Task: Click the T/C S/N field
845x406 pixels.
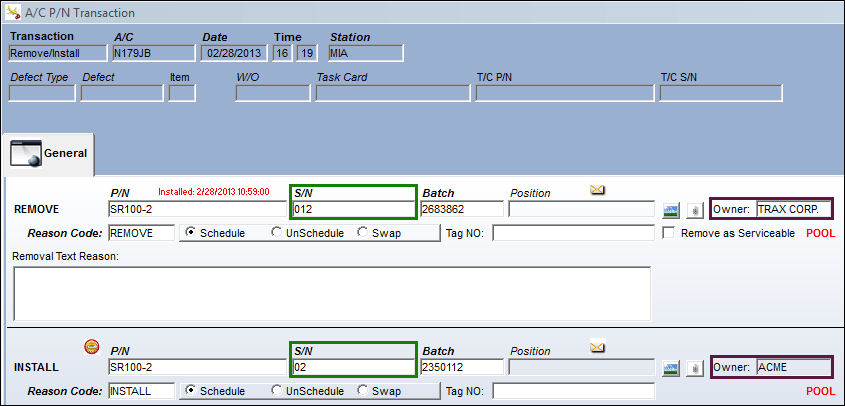Action: click(x=721, y=93)
